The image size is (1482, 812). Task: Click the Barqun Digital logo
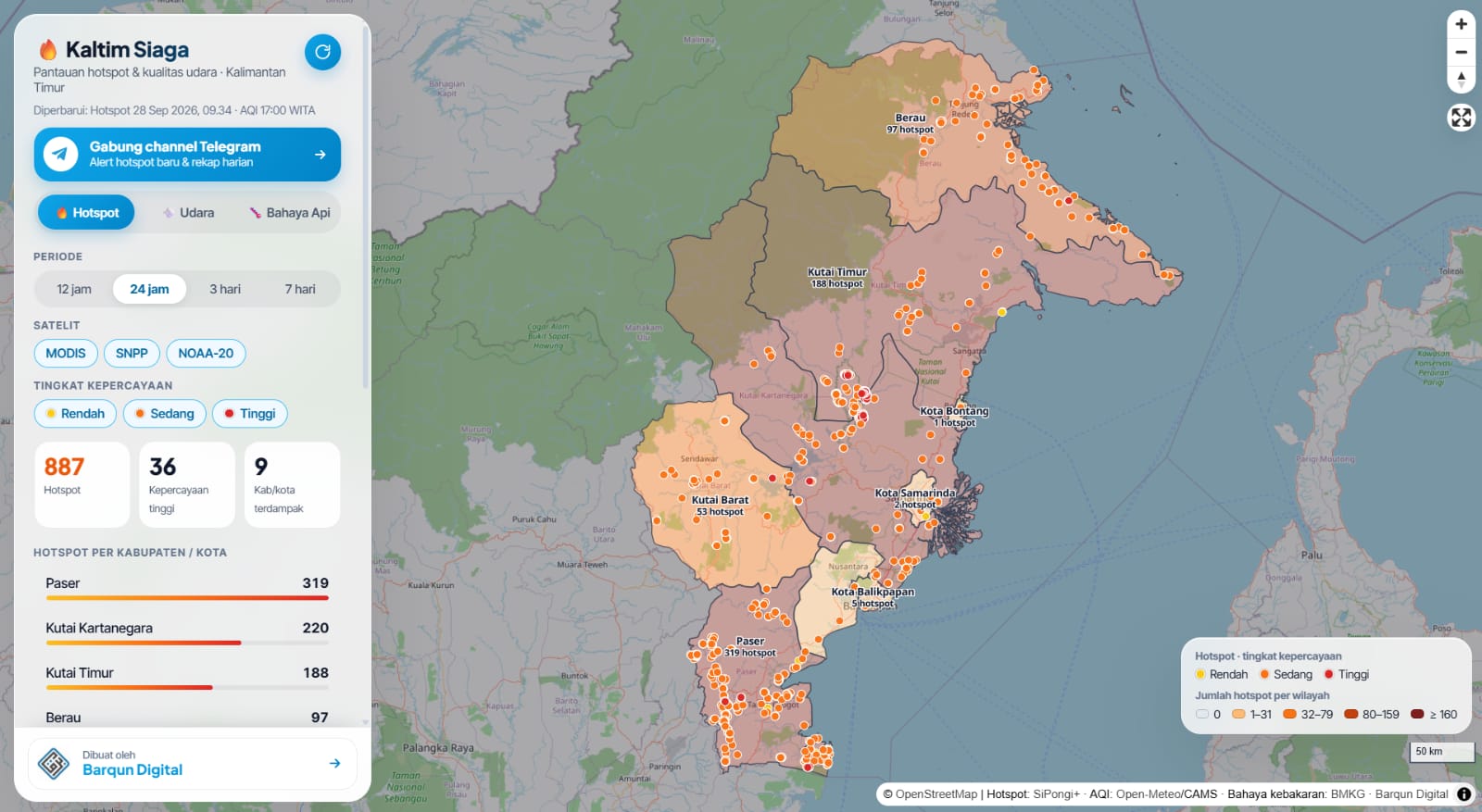coord(54,763)
